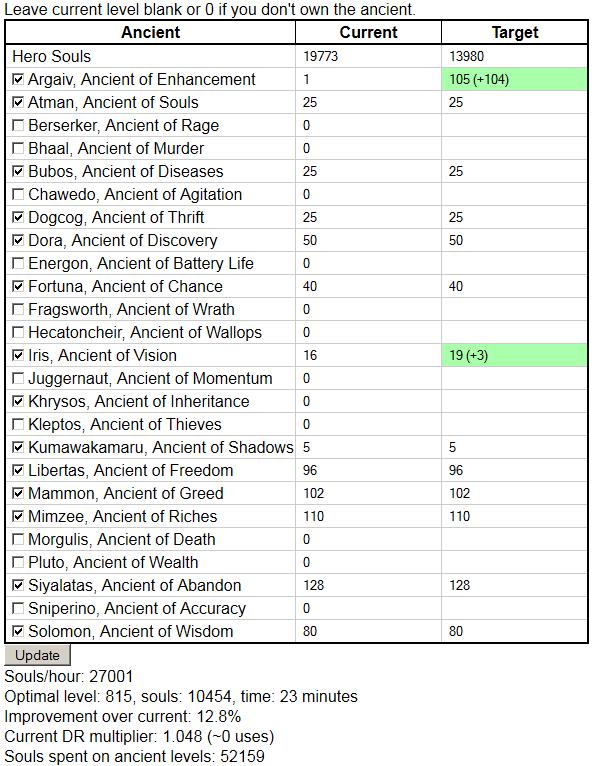Uncheck the Argaiv, Ancient of Enhancement checkbox

coord(18,79)
